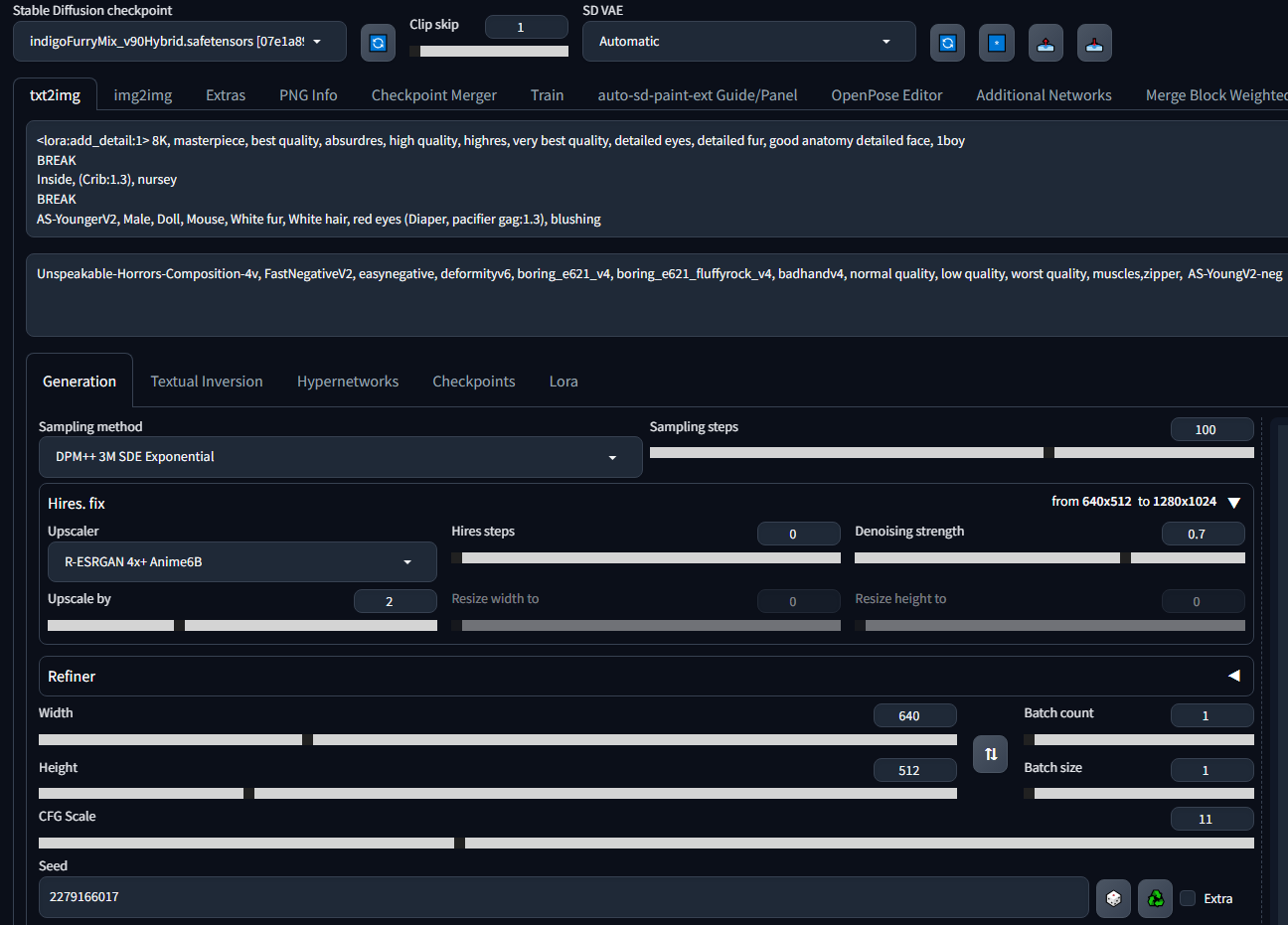This screenshot has width=1288, height=925.
Task: Click the blue asterisk icon button
Action: coord(996,43)
